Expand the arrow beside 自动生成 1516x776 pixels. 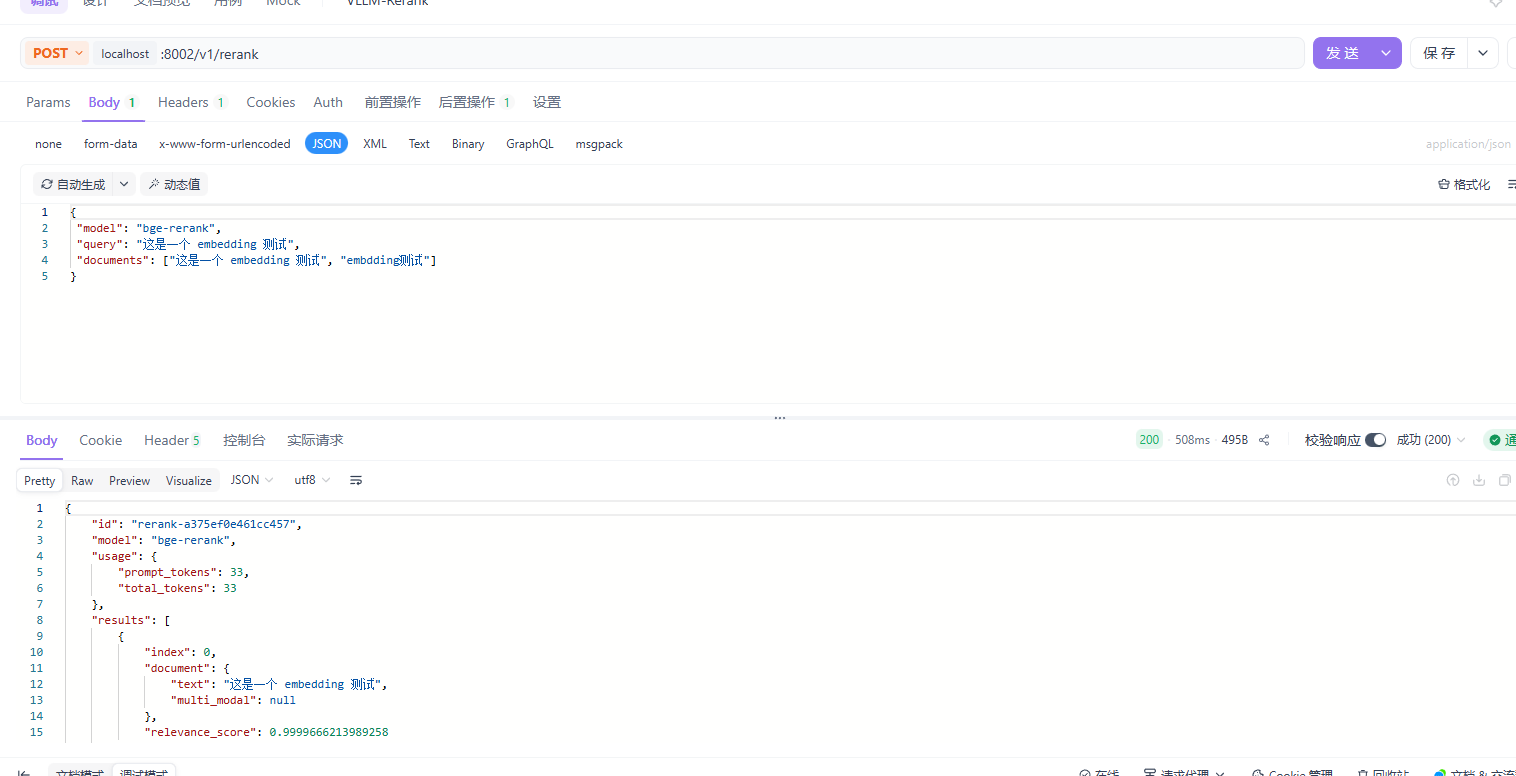[x=124, y=184]
